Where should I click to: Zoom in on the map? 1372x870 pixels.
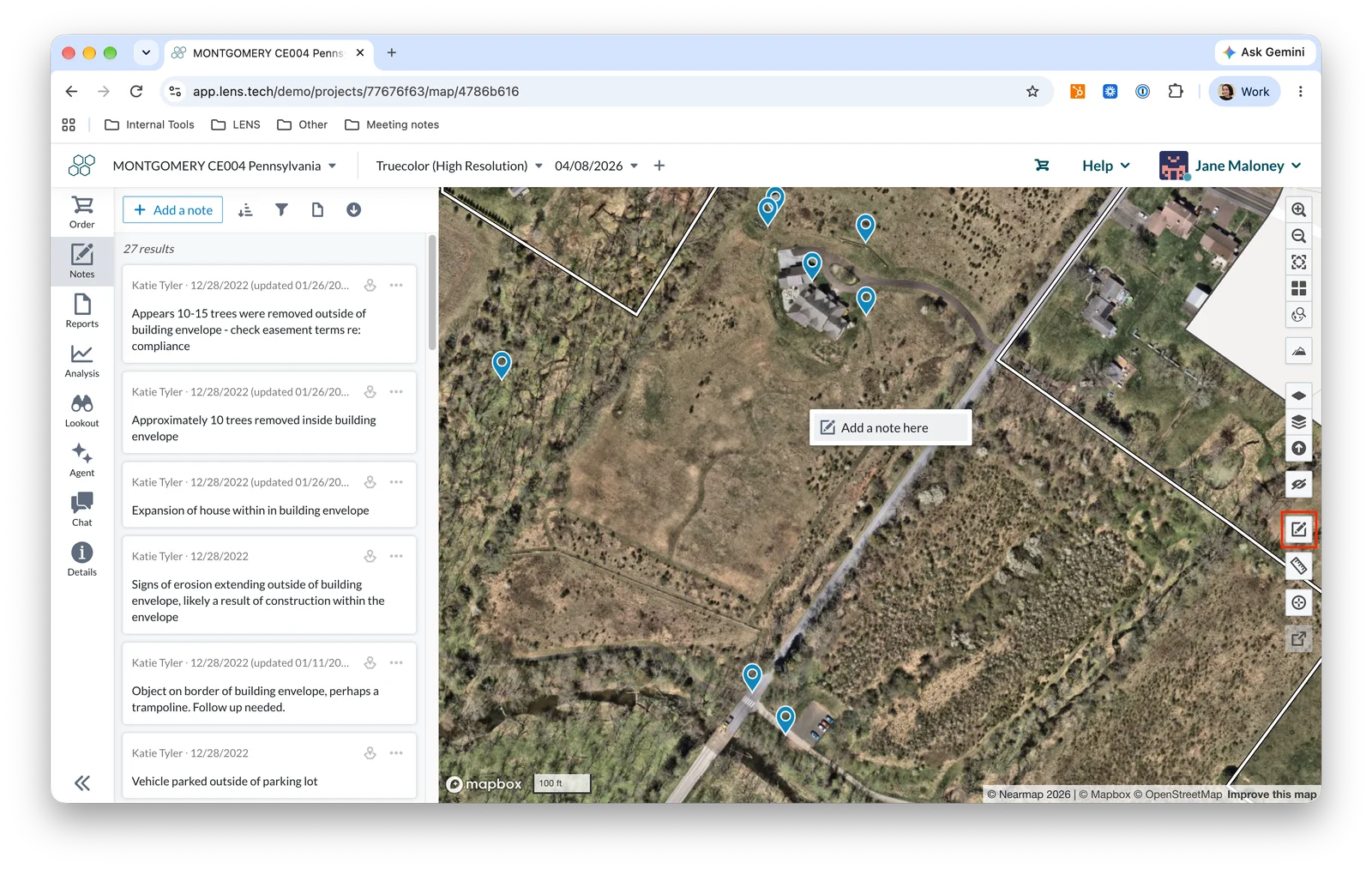coord(1299,209)
